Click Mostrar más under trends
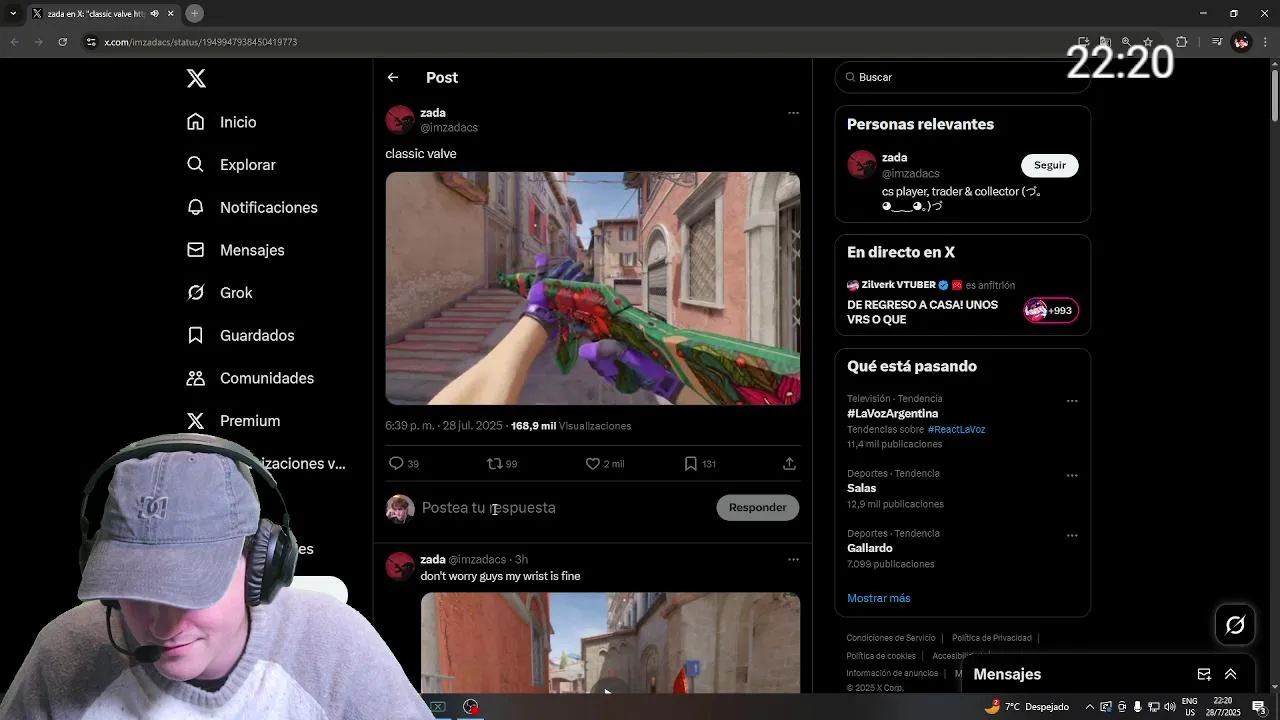Image resolution: width=1280 pixels, height=720 pixels. 879,598
